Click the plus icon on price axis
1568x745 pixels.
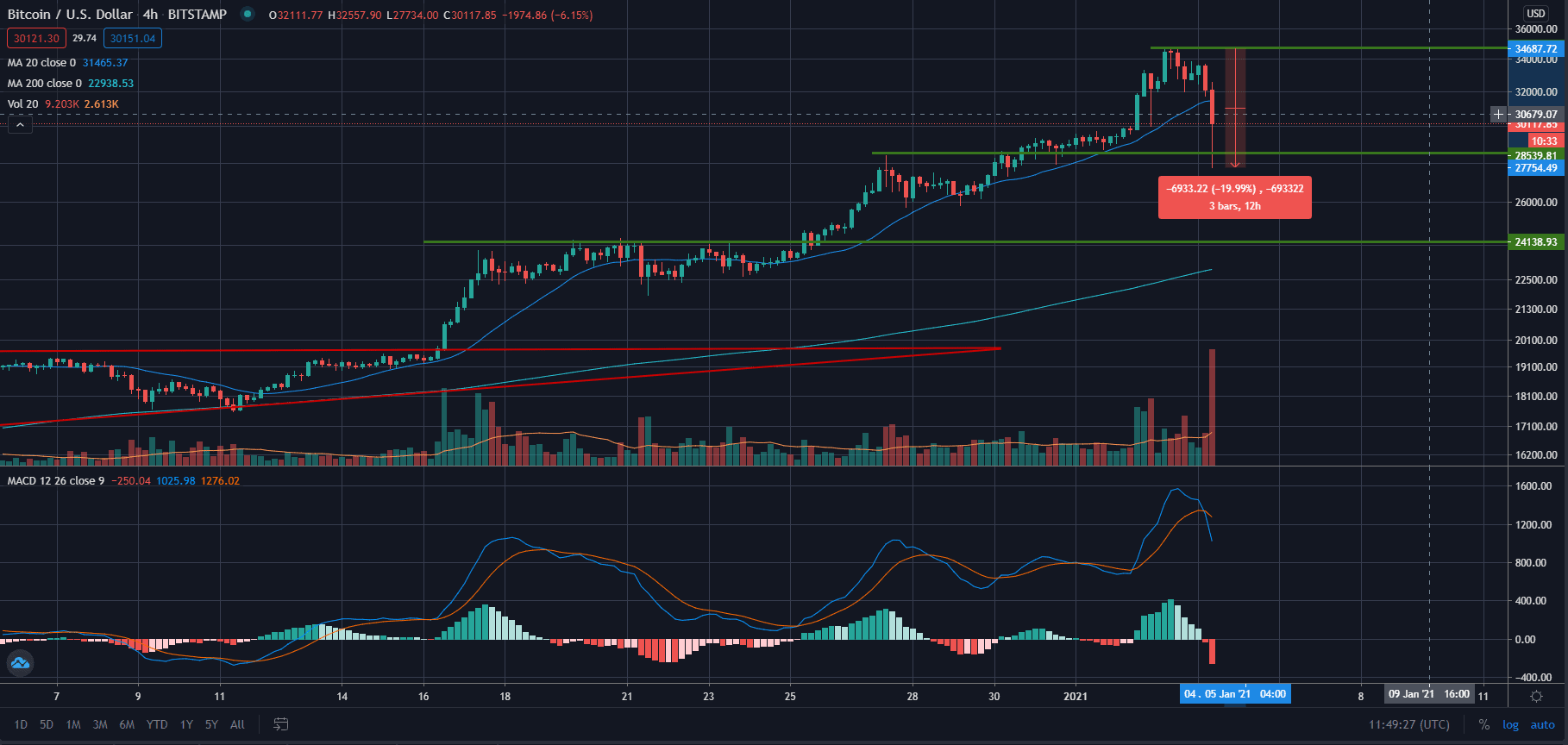pyautogui.click(x=1498, y=114)
